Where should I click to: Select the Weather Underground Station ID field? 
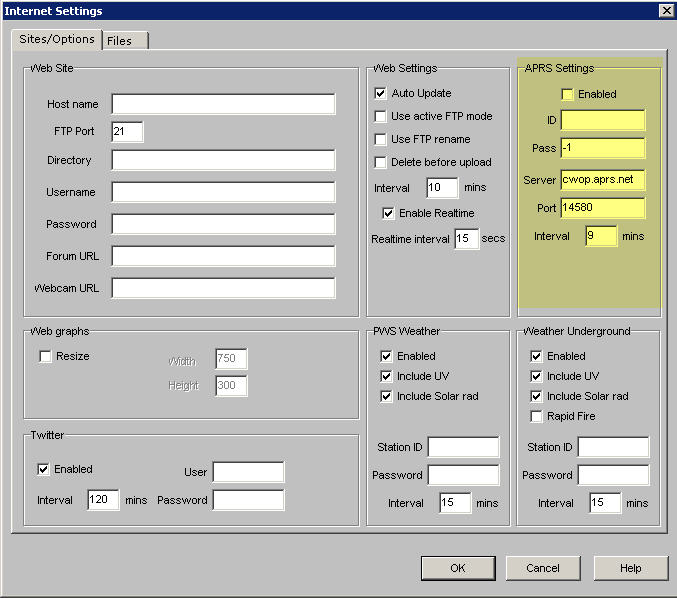click(x=612, y=447)
